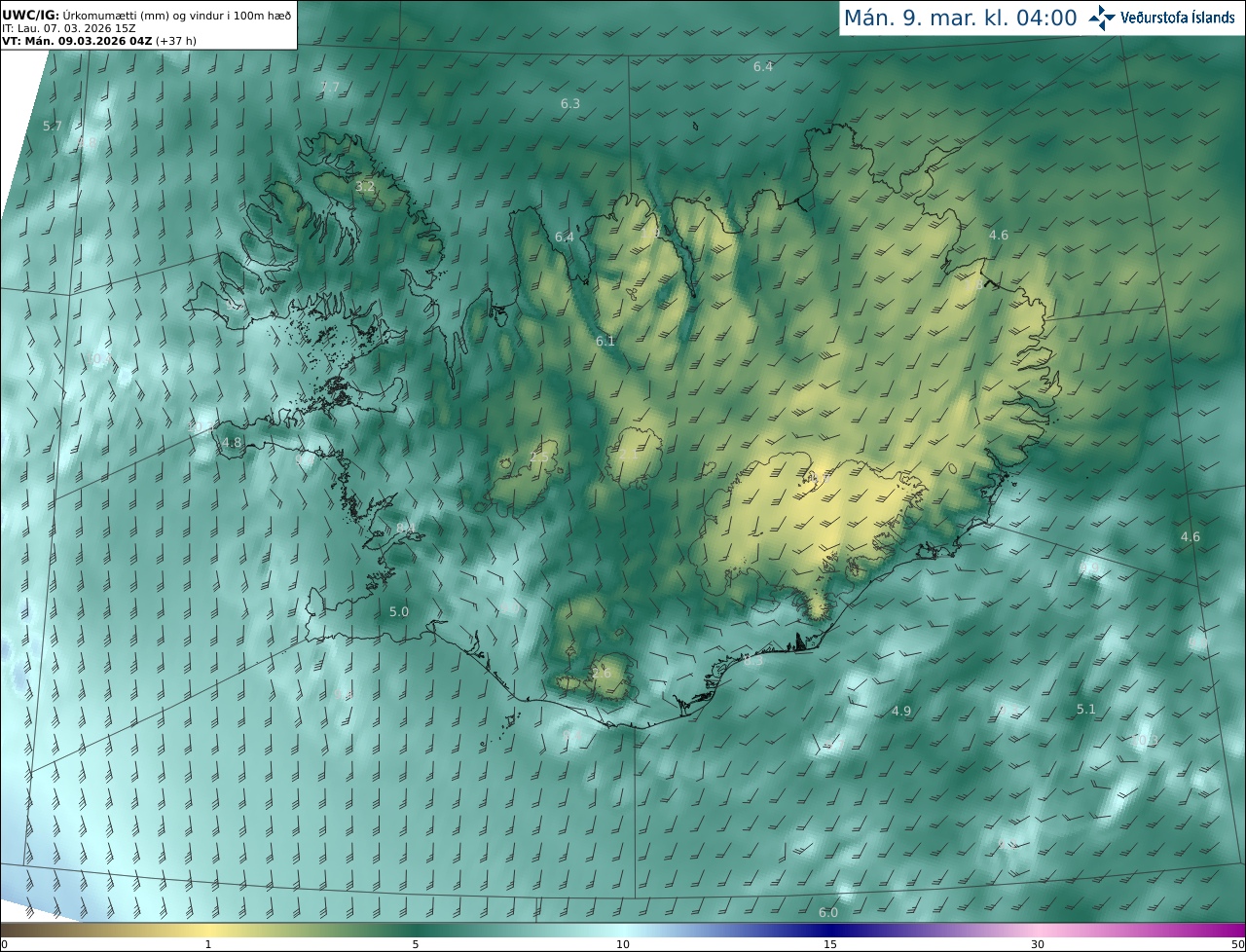
Task: Click the '5.0' value label on the map
Action: 399,611
